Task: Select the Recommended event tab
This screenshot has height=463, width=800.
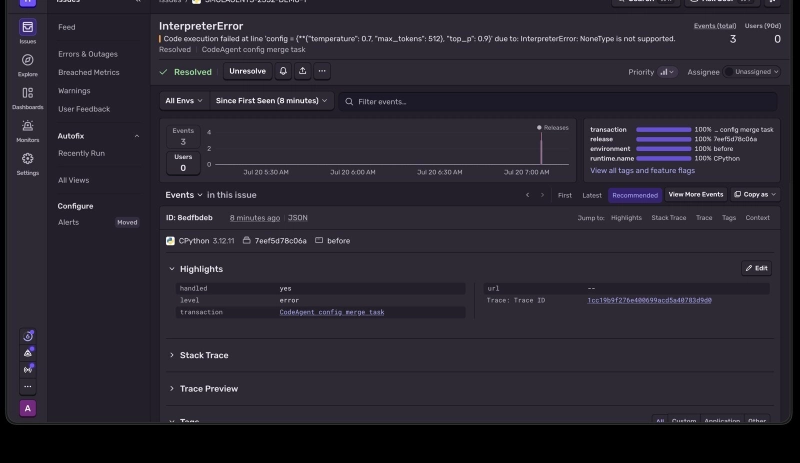Action: (635, 195)
